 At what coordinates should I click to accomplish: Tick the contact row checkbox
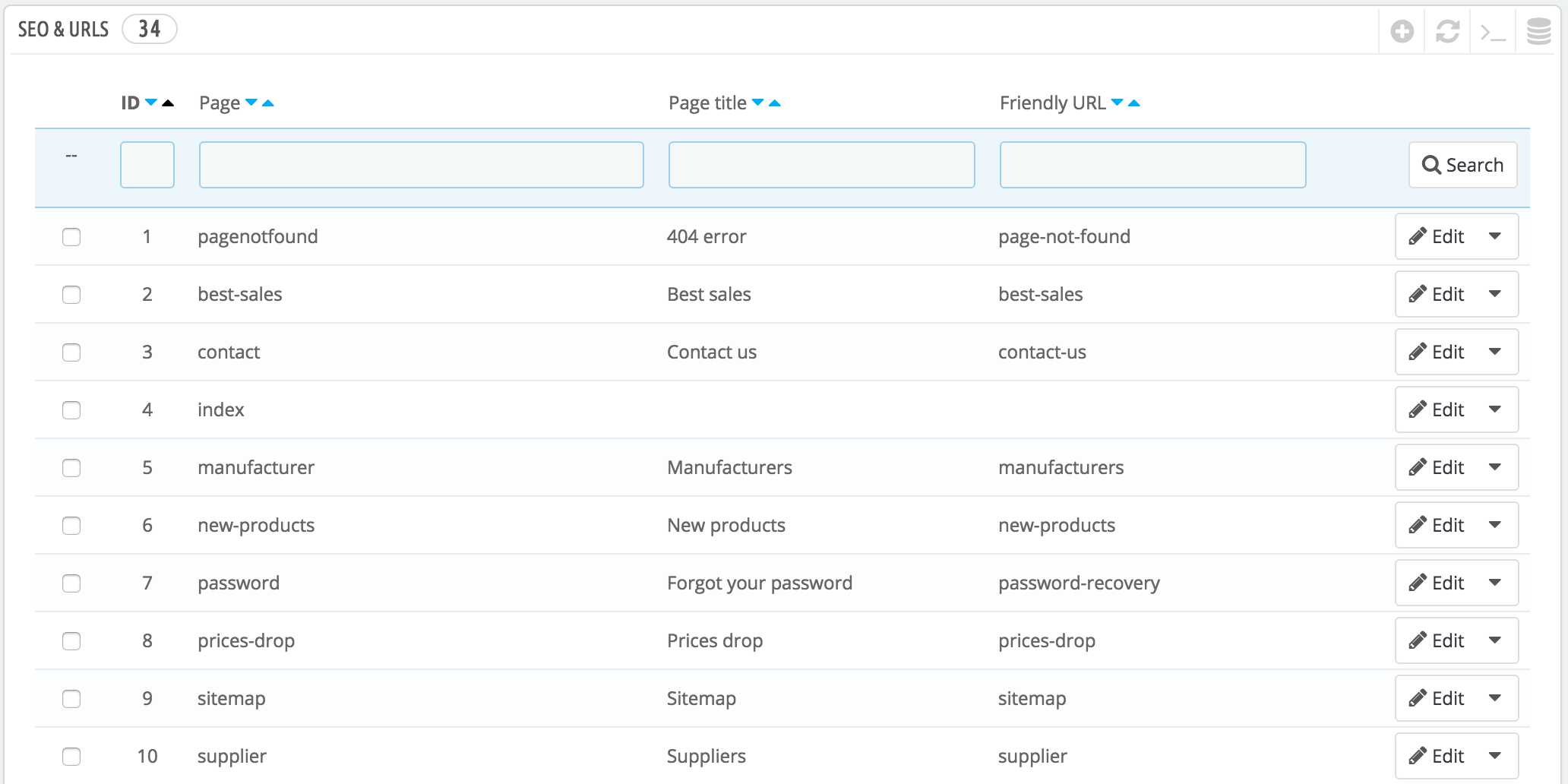coord(71,352)
